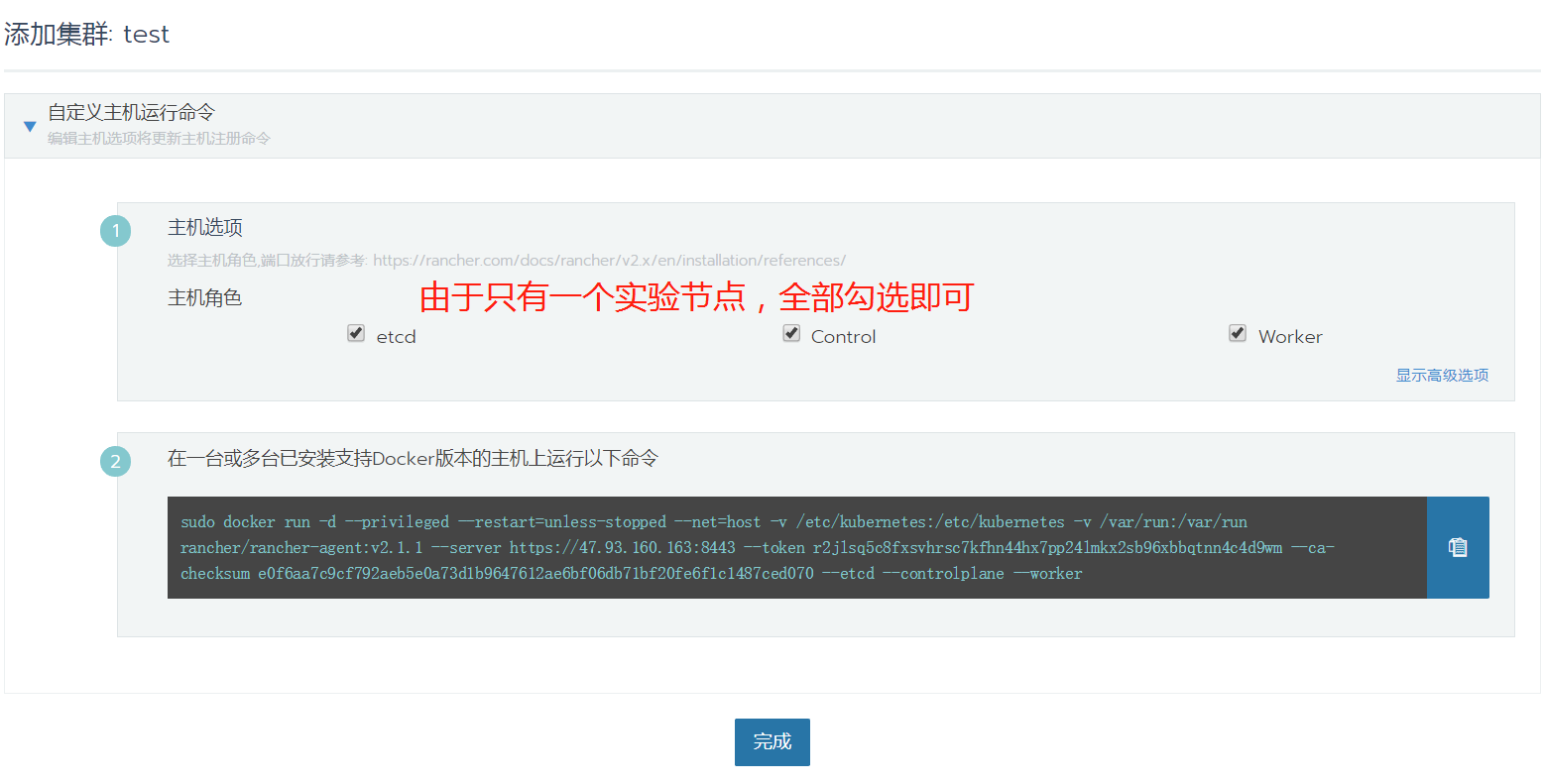
Task: Click the 添加集群: test title
Action: (86, 34)
